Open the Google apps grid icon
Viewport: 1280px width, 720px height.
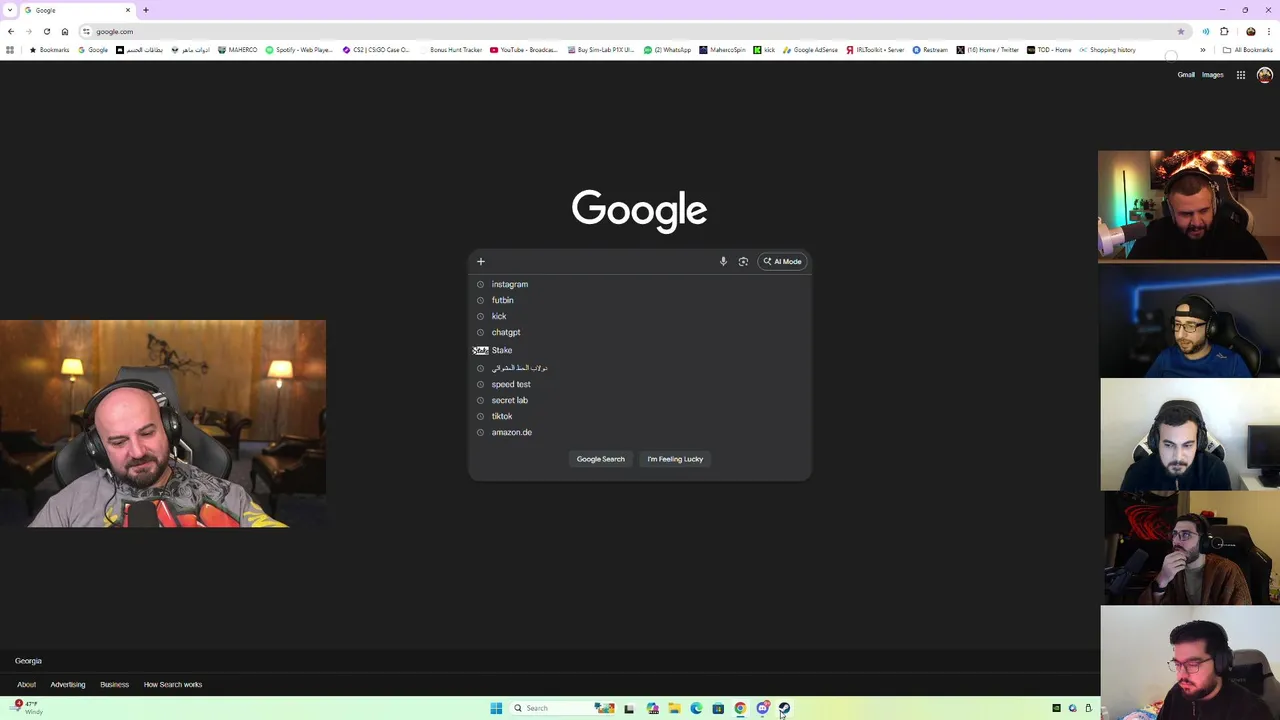coord(1241,75)
